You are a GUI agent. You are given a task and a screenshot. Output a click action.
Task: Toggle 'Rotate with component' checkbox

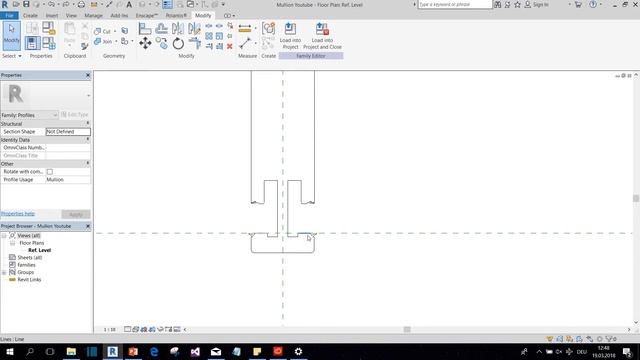[50, 172]
